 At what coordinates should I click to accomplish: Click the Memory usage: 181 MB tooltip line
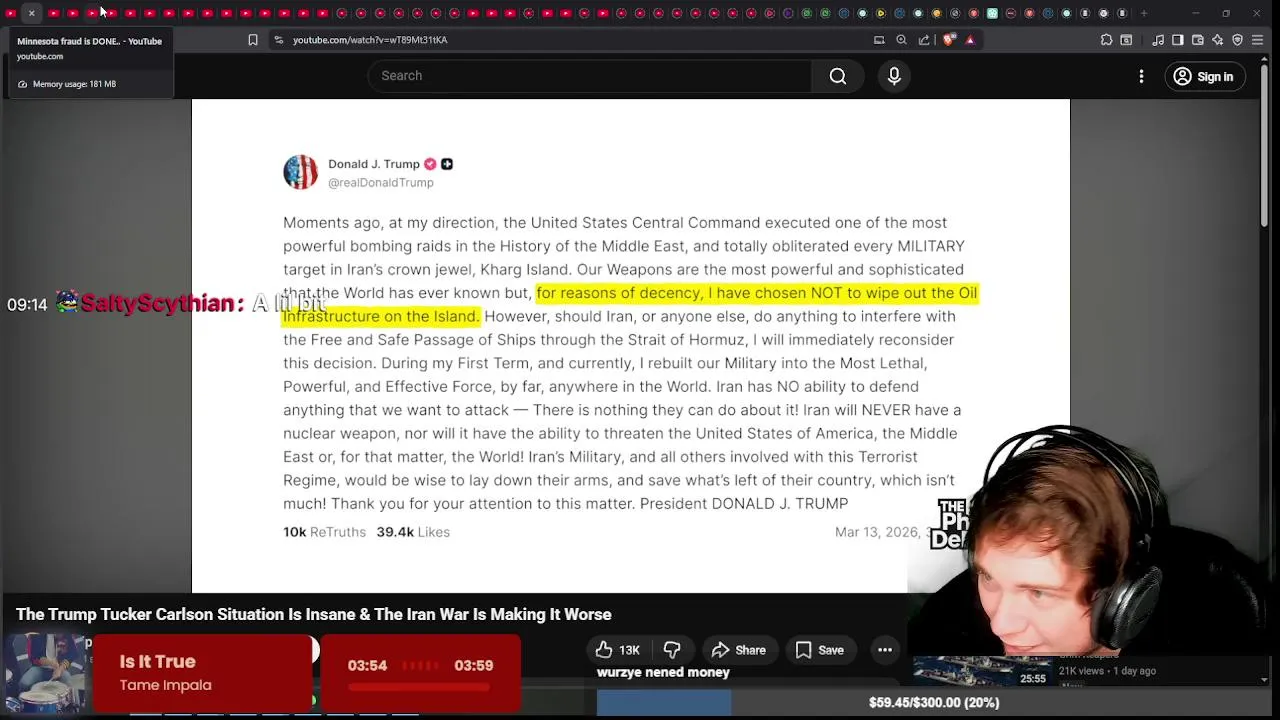(x=66, y=84)
